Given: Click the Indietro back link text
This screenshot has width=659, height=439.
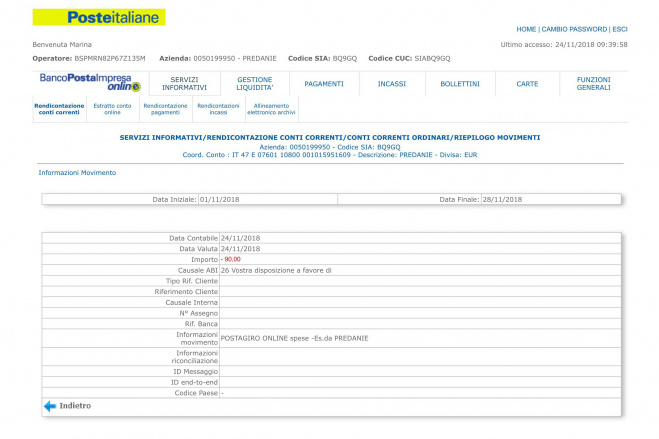Looking at the screenshot, I should 75,406.
